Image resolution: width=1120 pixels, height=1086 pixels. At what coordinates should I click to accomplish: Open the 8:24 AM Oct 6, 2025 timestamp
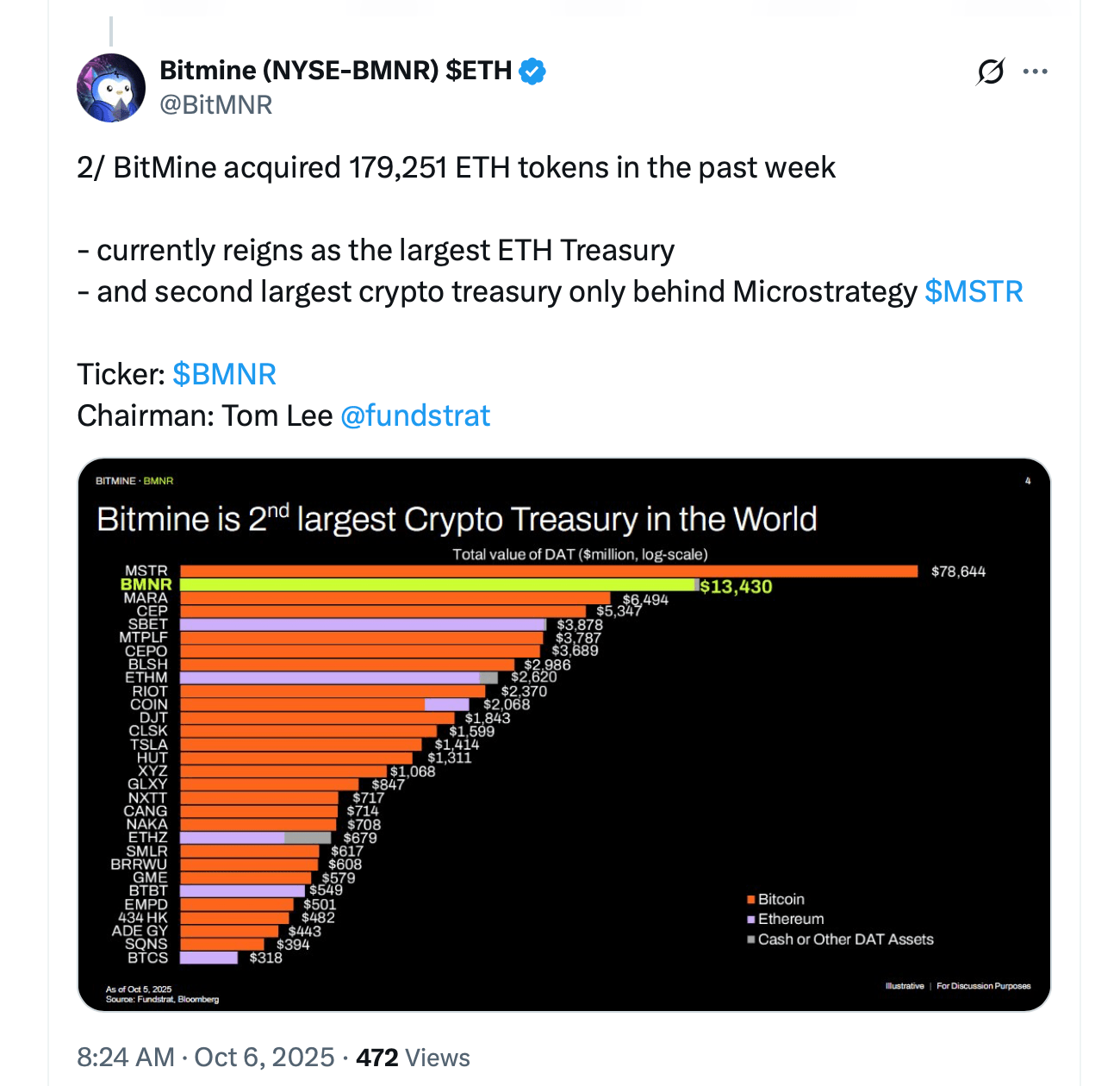click(205, 1058)
